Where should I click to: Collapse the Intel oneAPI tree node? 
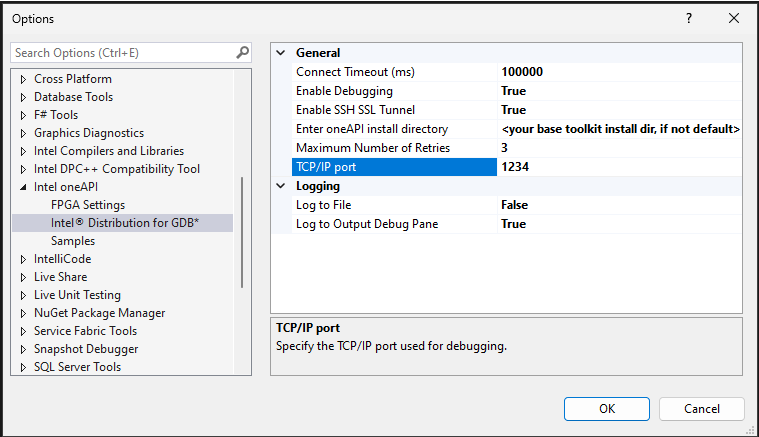[24, 187]
